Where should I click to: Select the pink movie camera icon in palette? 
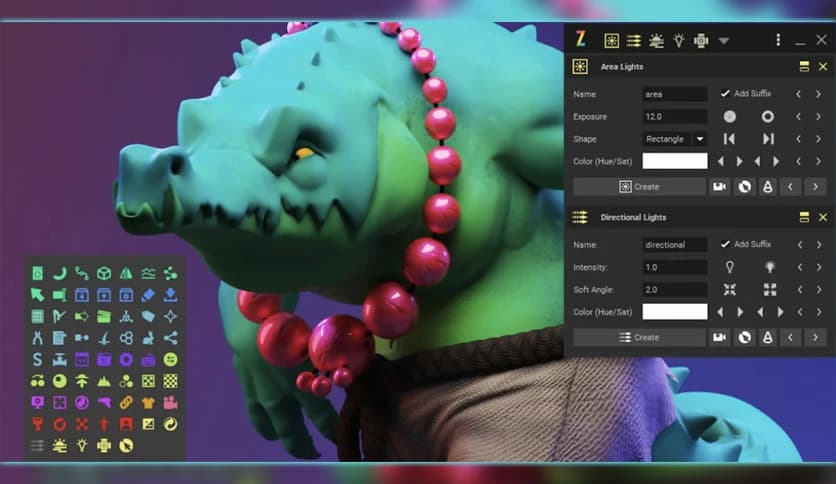171,402
